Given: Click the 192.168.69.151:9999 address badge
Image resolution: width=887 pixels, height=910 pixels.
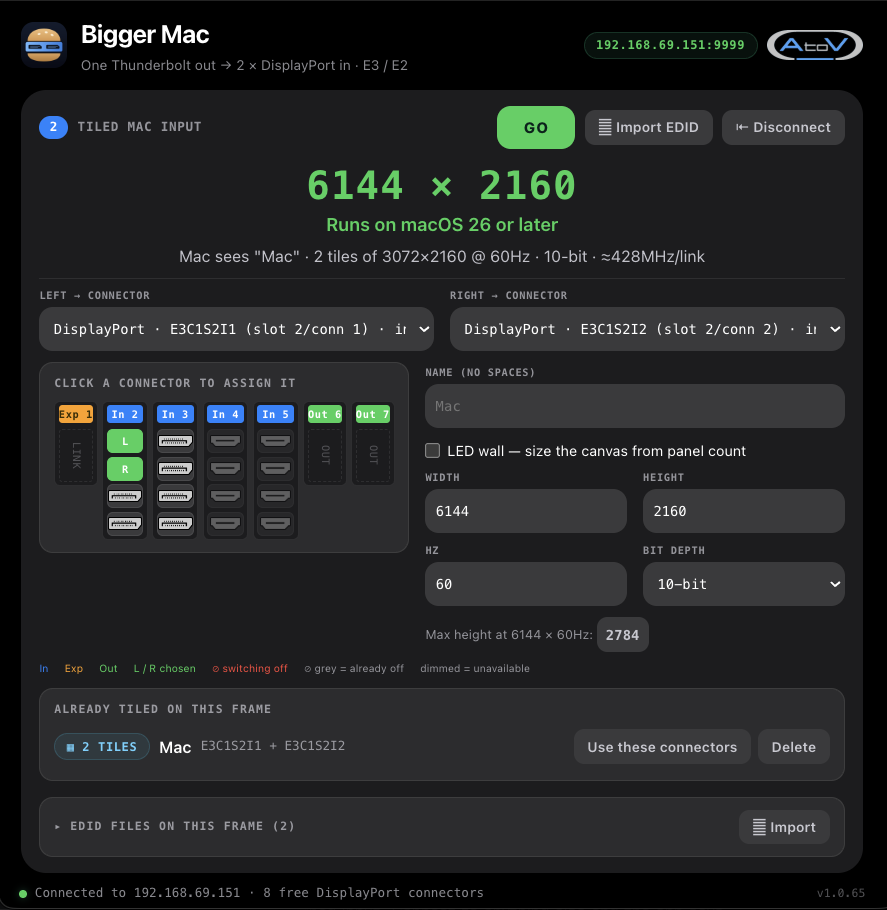Looking at the screenshot, I should [670, 45].
